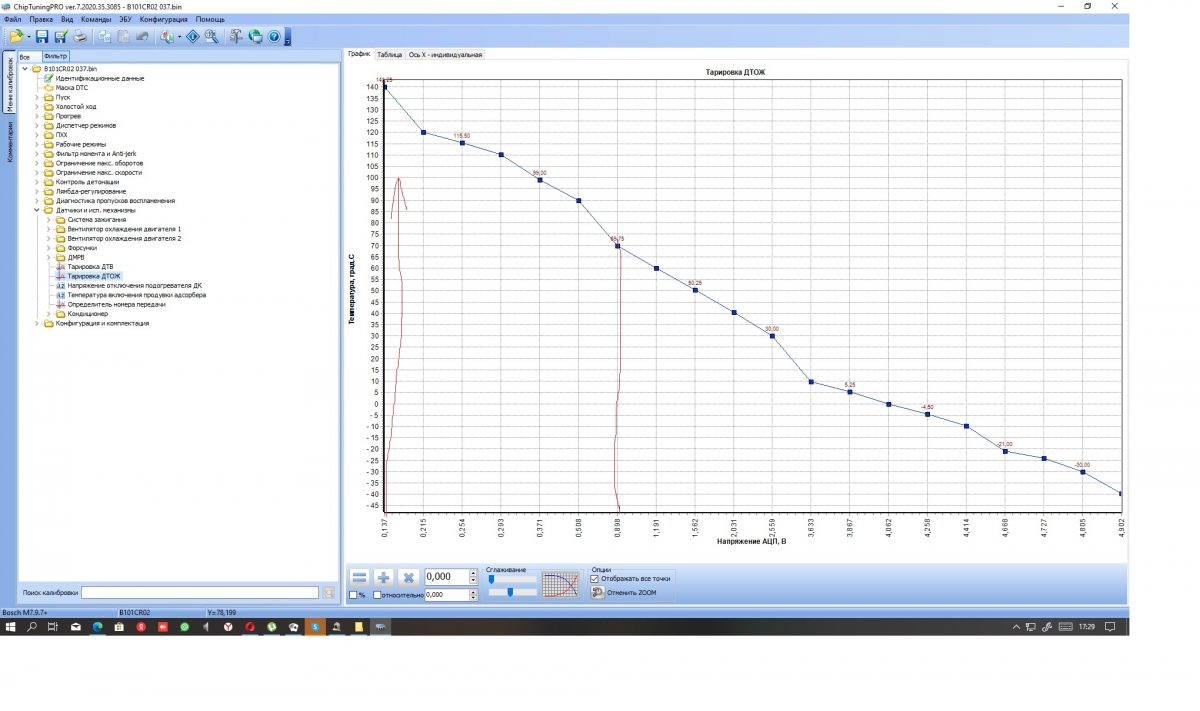
Task: Open the 'Команды' menu
Action: point(96,19)
